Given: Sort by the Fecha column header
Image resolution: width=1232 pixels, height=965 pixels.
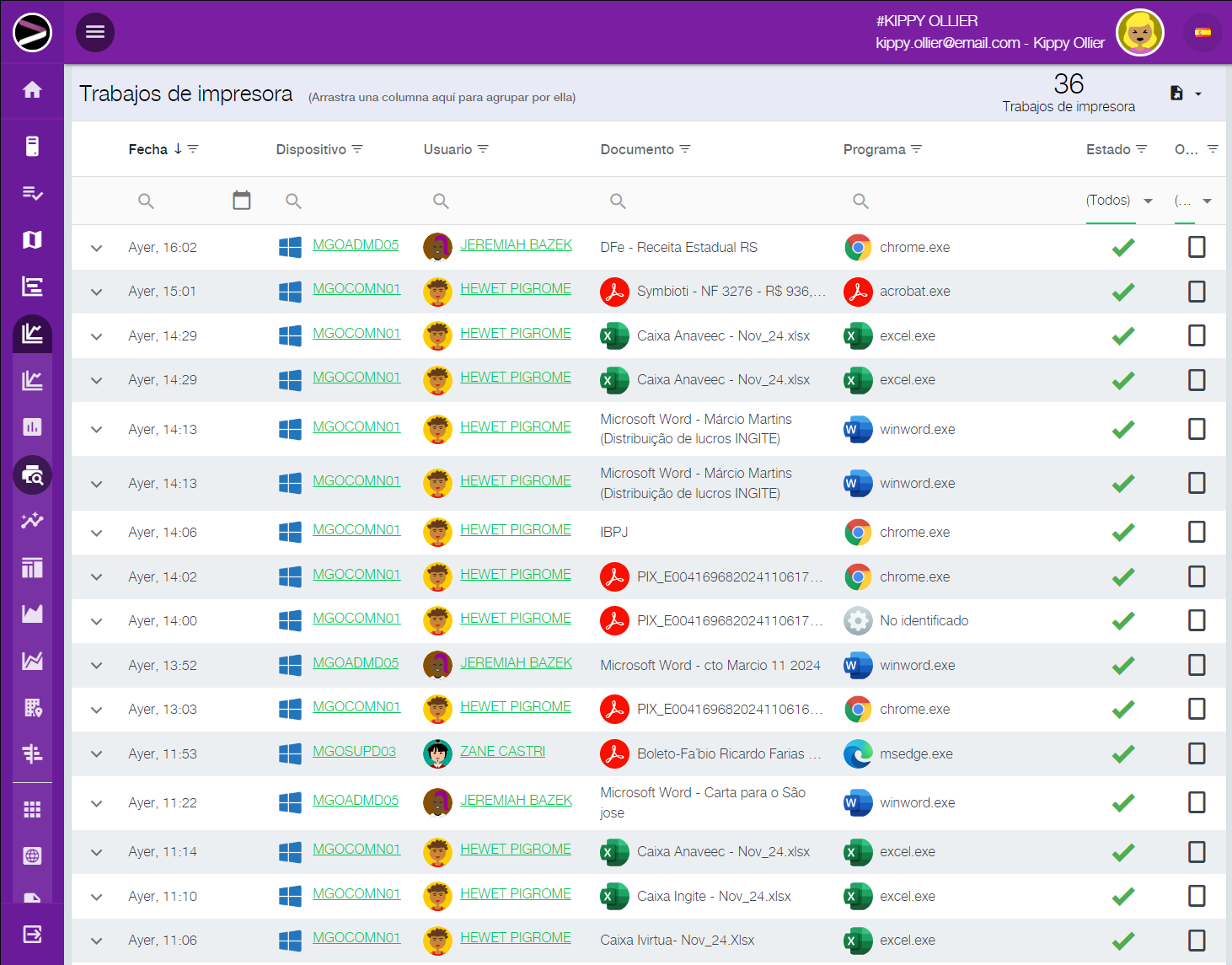Looking at the screenshot, I should [x=148, y=149].
